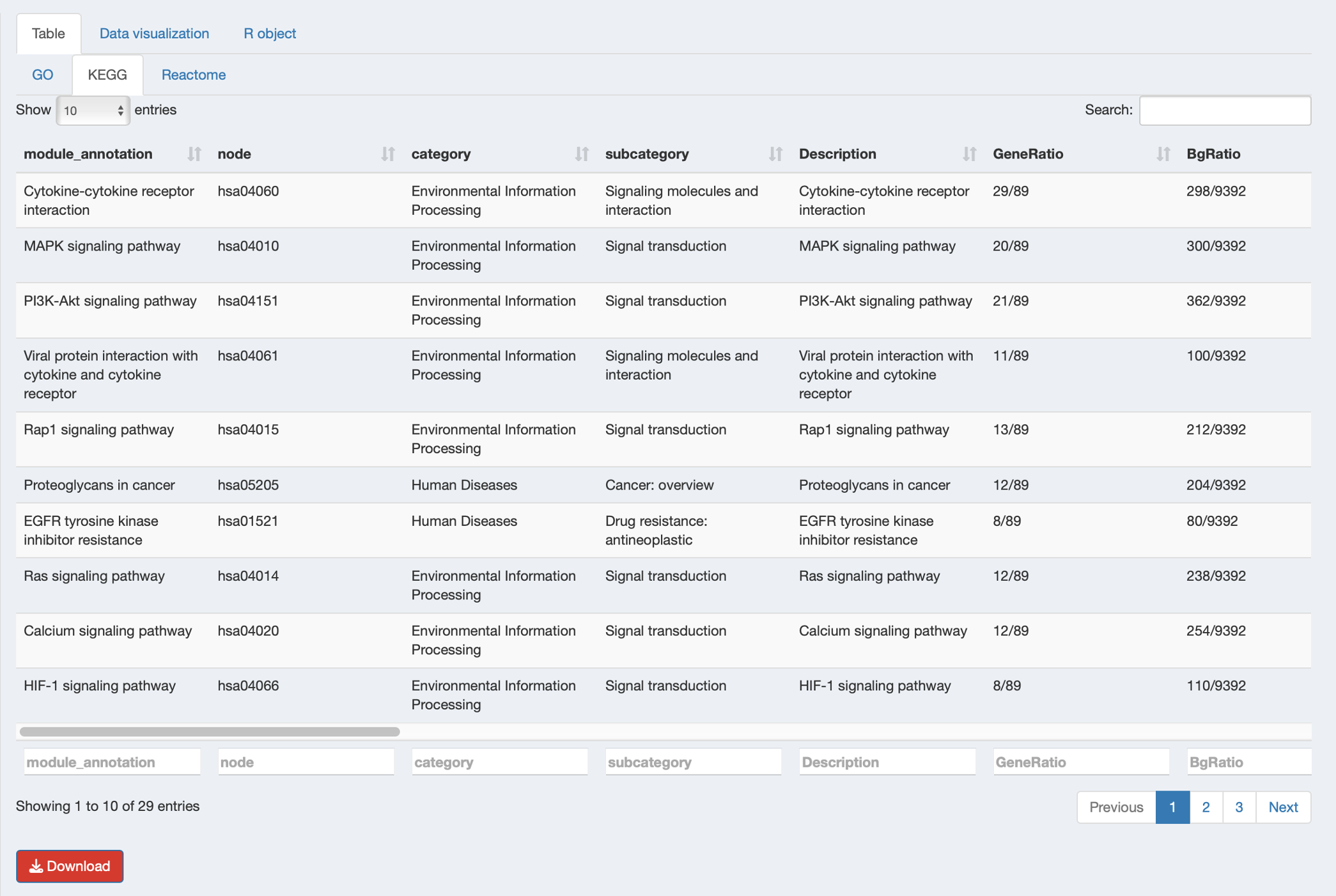The image size is (1336, 896).
Task: Sort by the category column arrows
Action: [582, 154]
